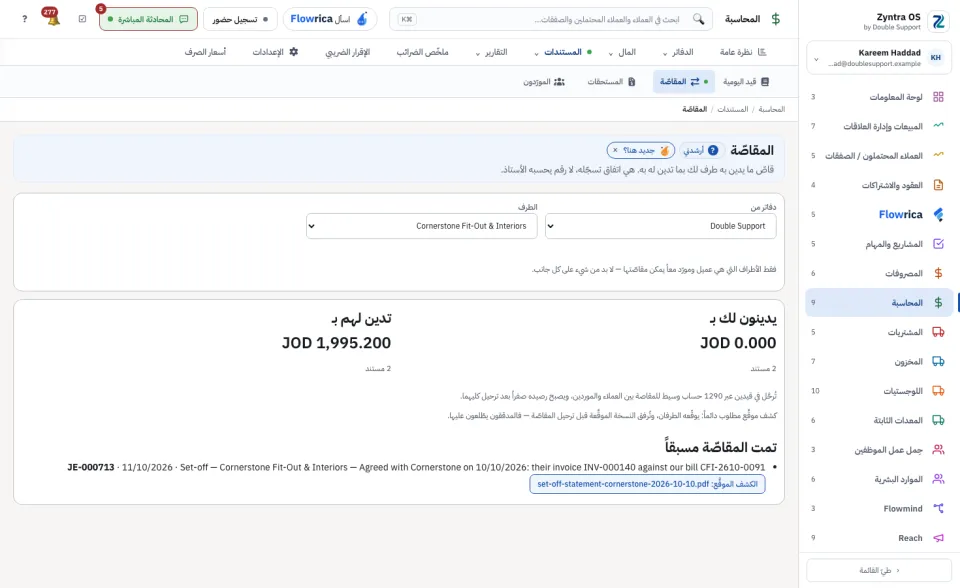Click the JE-000713 journal entry text

91,467
